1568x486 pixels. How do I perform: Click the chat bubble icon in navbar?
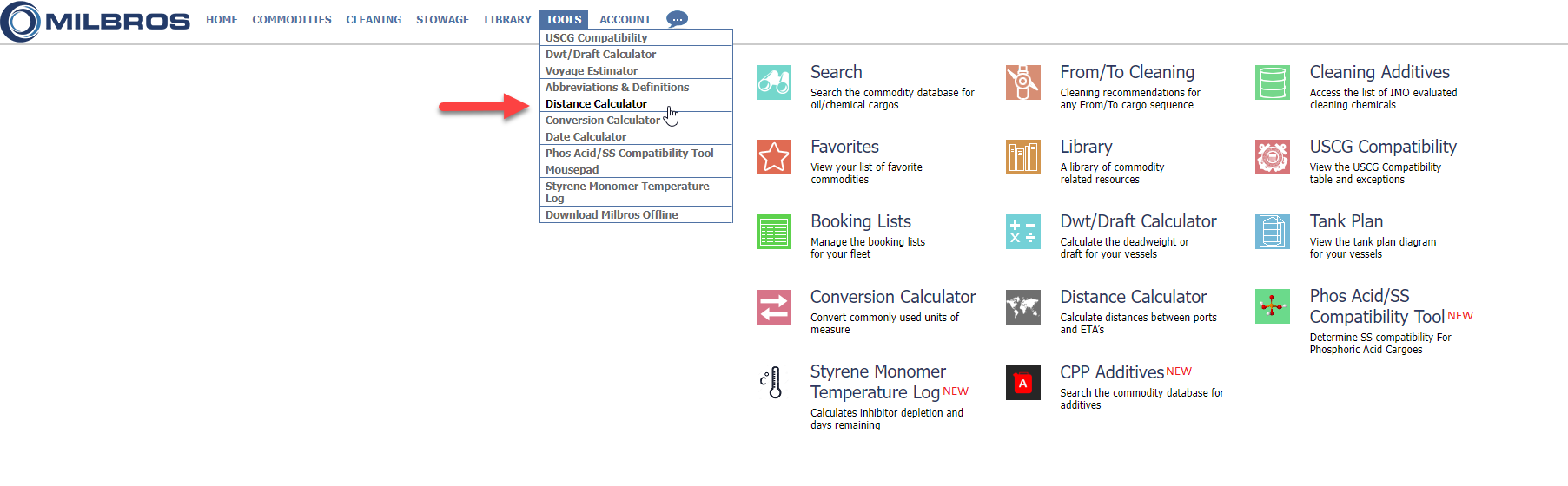677,19
